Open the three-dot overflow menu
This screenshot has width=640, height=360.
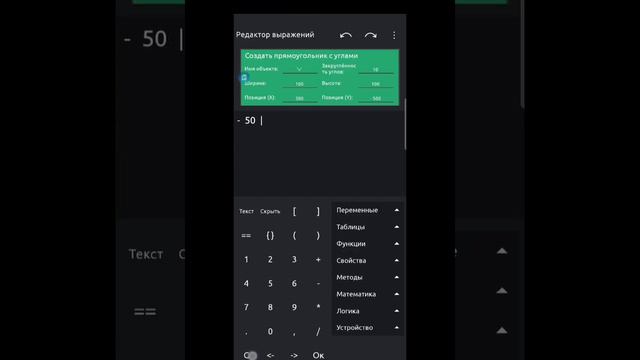point(394,36)
